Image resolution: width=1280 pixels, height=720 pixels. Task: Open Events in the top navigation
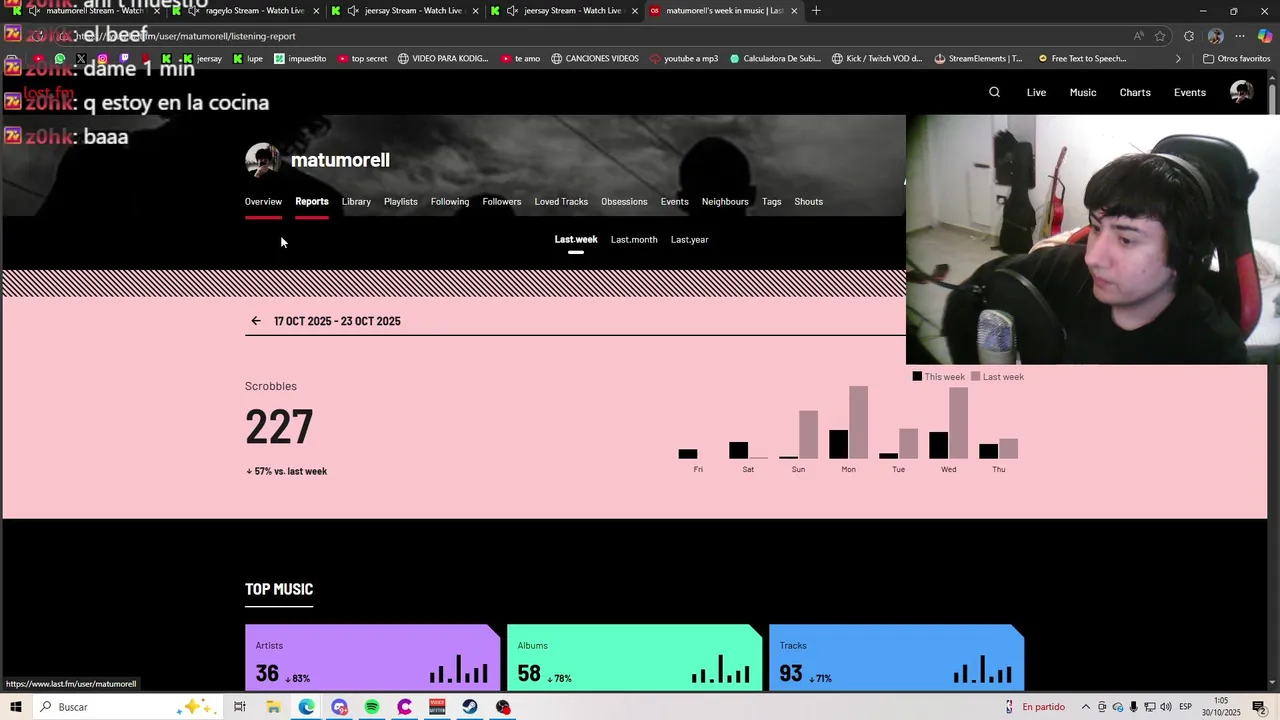tap(1190, 92)
